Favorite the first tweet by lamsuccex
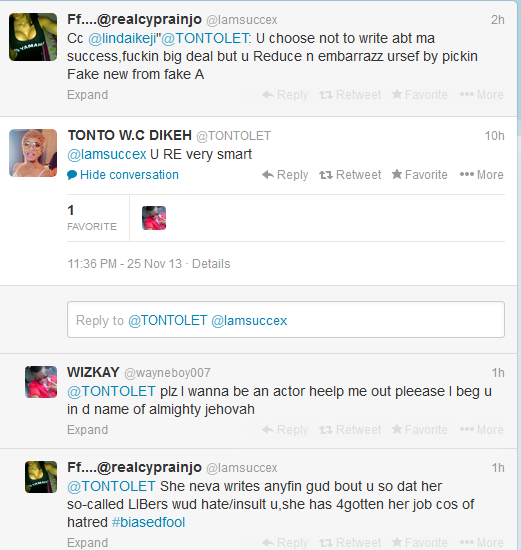This screenshot has height=550, width=521. click(420, 95)
